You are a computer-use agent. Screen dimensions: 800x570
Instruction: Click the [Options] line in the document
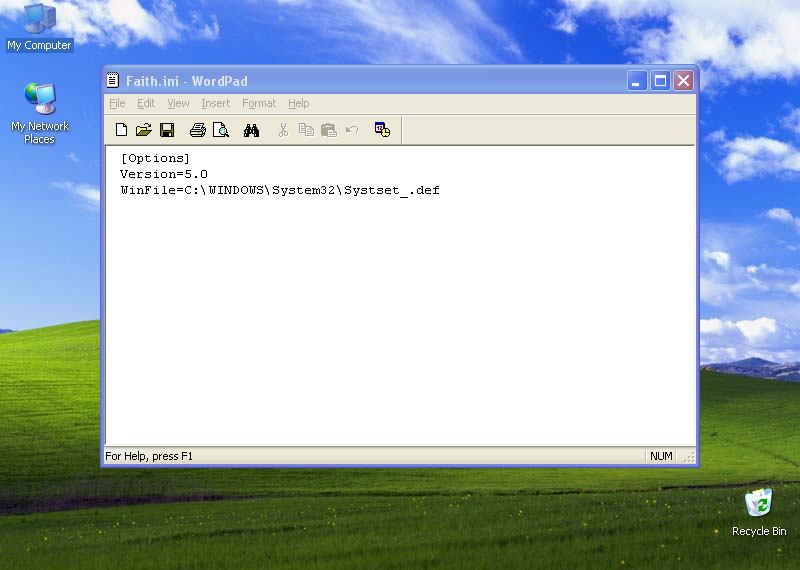click(155, 158)
